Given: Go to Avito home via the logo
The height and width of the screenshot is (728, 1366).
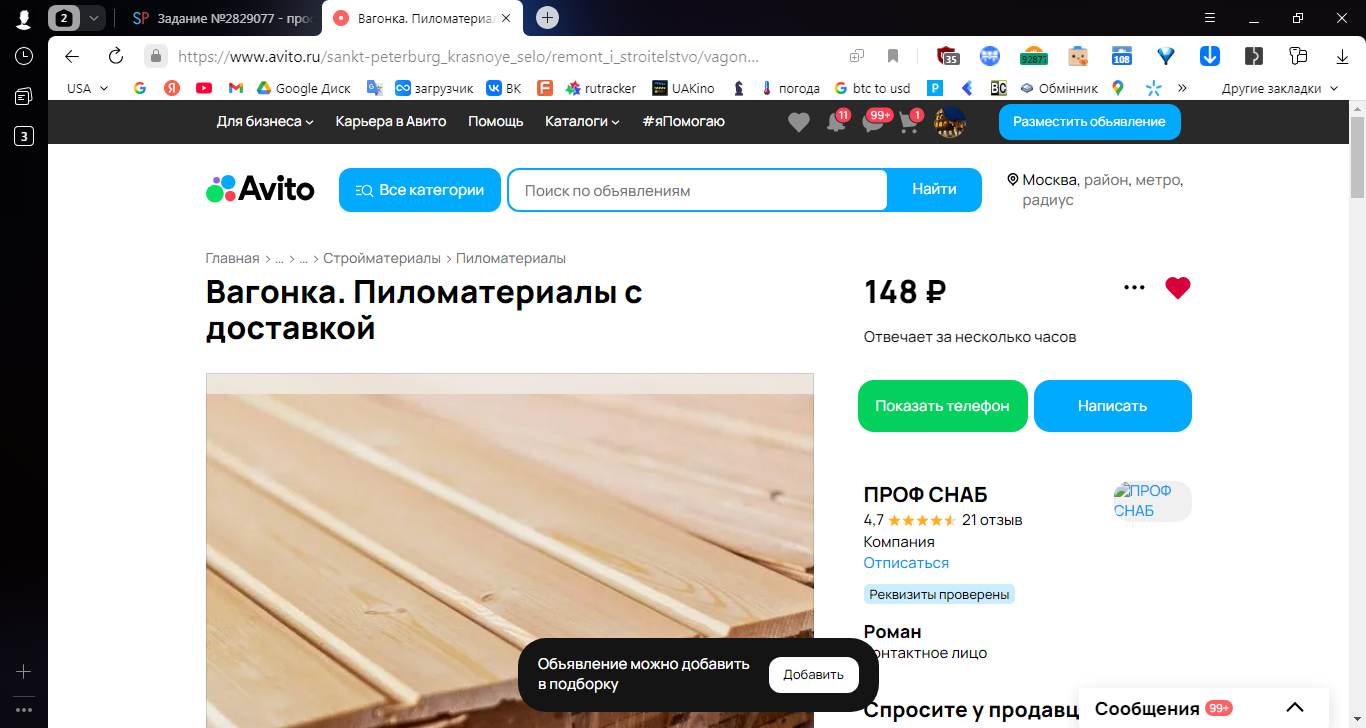Looking at the screenshot, I should pyautogui.click(x=260, y=189).
